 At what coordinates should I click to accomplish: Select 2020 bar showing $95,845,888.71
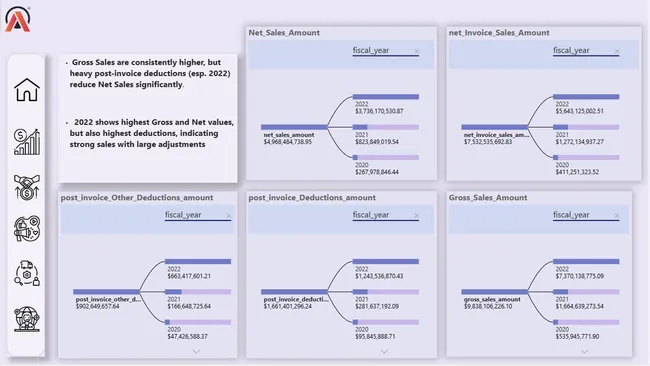coord(386,322)
